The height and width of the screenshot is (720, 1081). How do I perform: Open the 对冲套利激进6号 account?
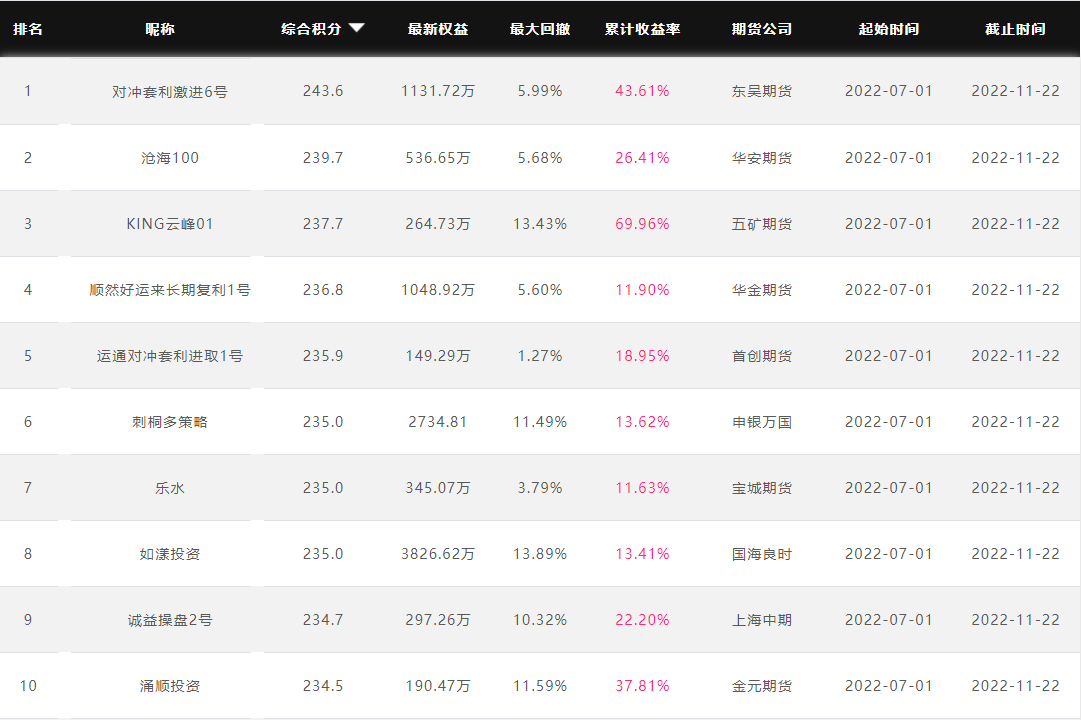170,92
